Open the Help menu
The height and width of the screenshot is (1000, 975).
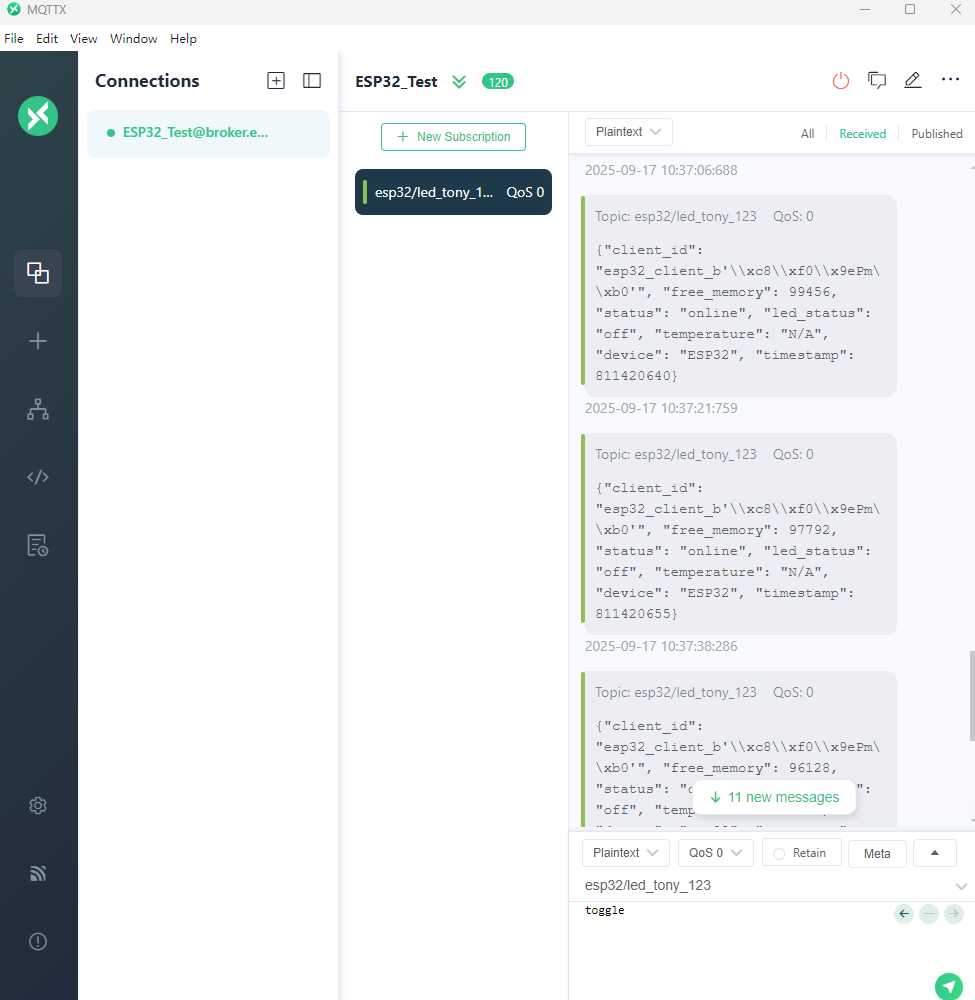coord(183,39)
